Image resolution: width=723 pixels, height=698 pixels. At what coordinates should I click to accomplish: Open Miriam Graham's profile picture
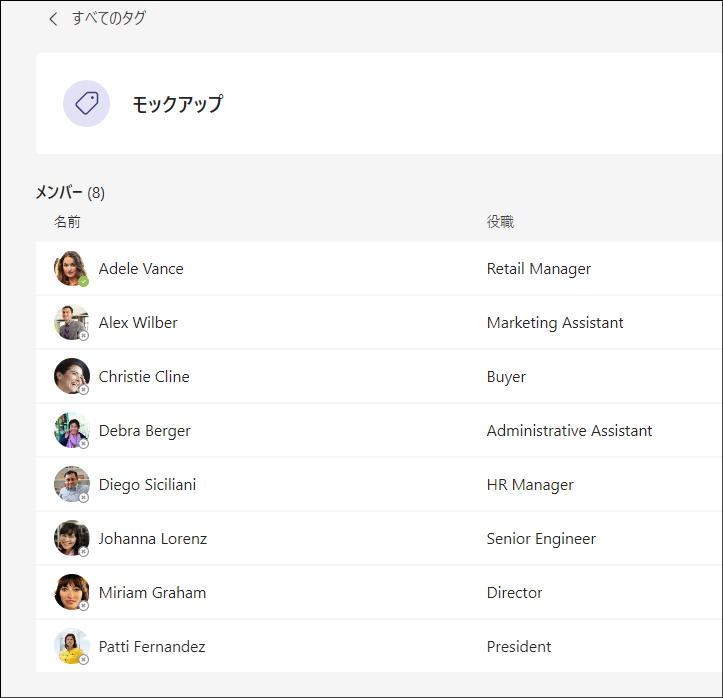(x=71, y=592)
